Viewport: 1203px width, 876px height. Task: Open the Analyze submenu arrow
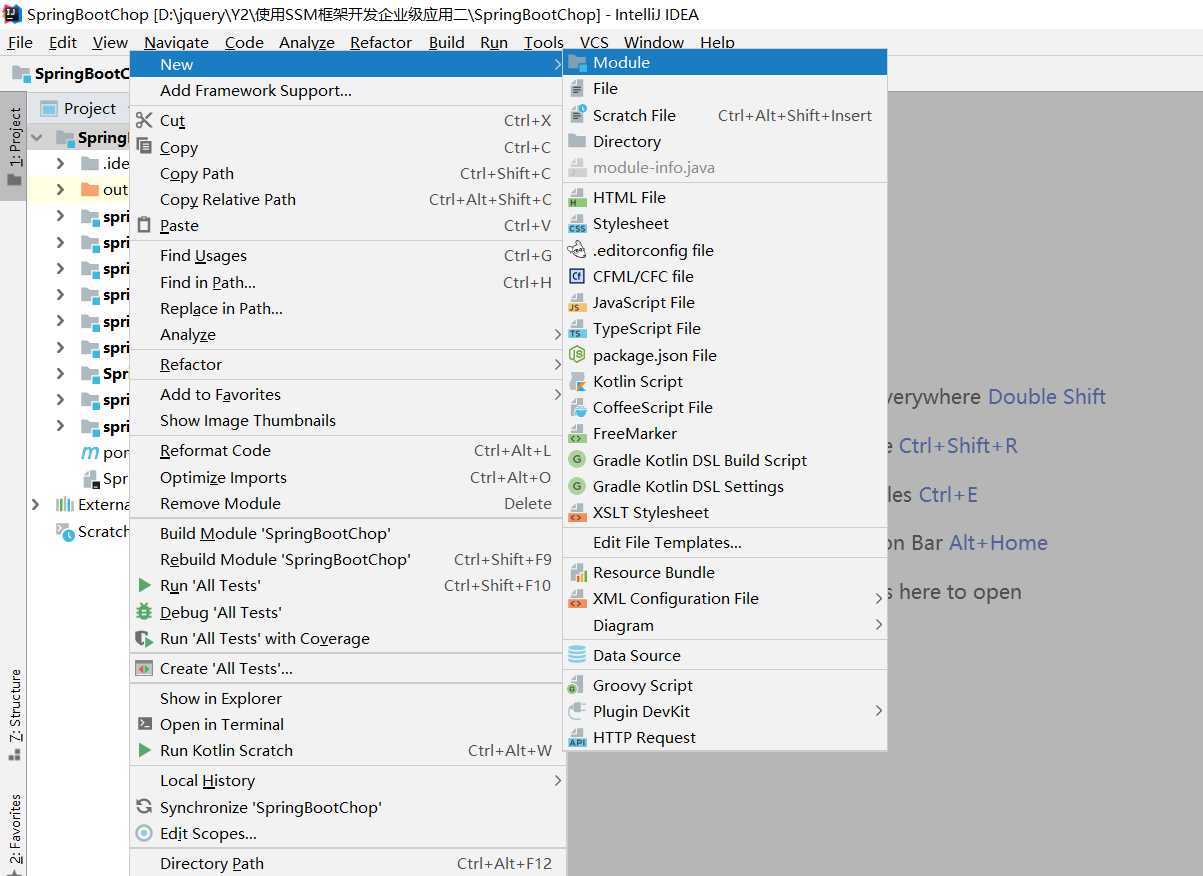(557, 335)
